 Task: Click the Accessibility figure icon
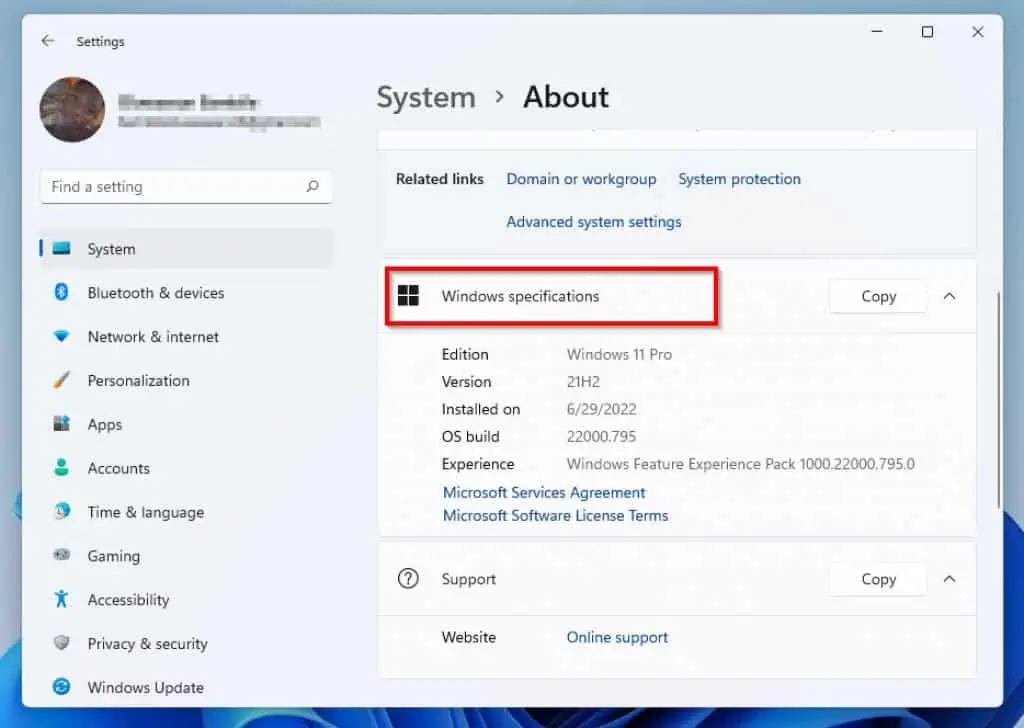pos(61,599)
